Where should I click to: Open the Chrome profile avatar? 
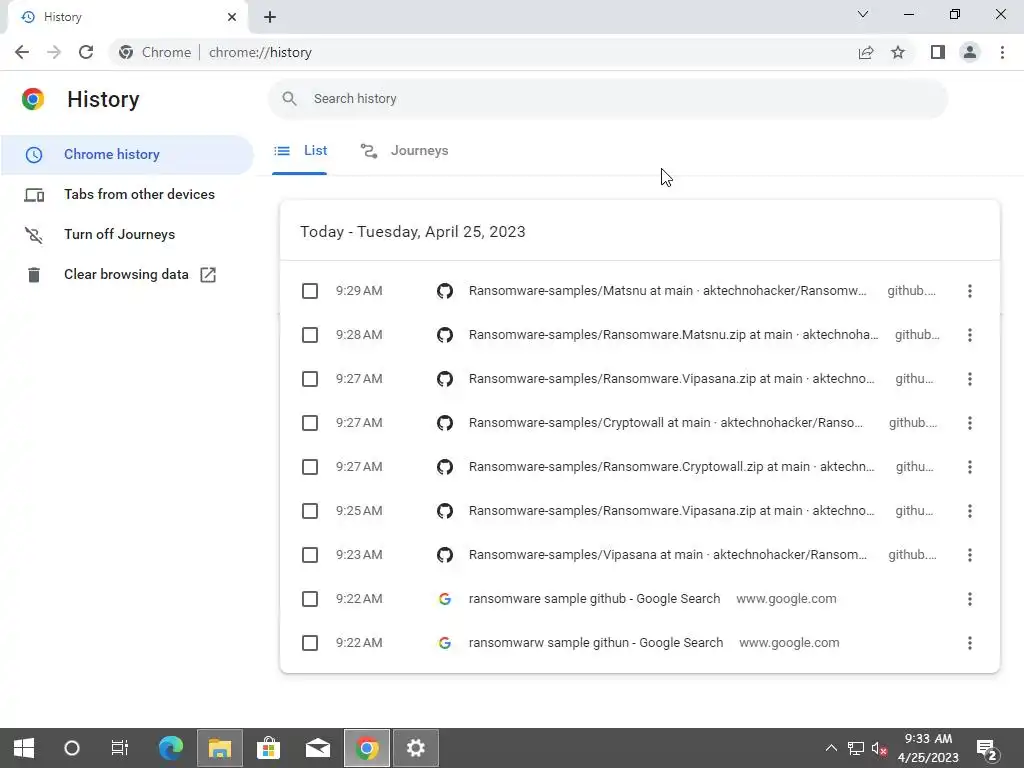970,52
